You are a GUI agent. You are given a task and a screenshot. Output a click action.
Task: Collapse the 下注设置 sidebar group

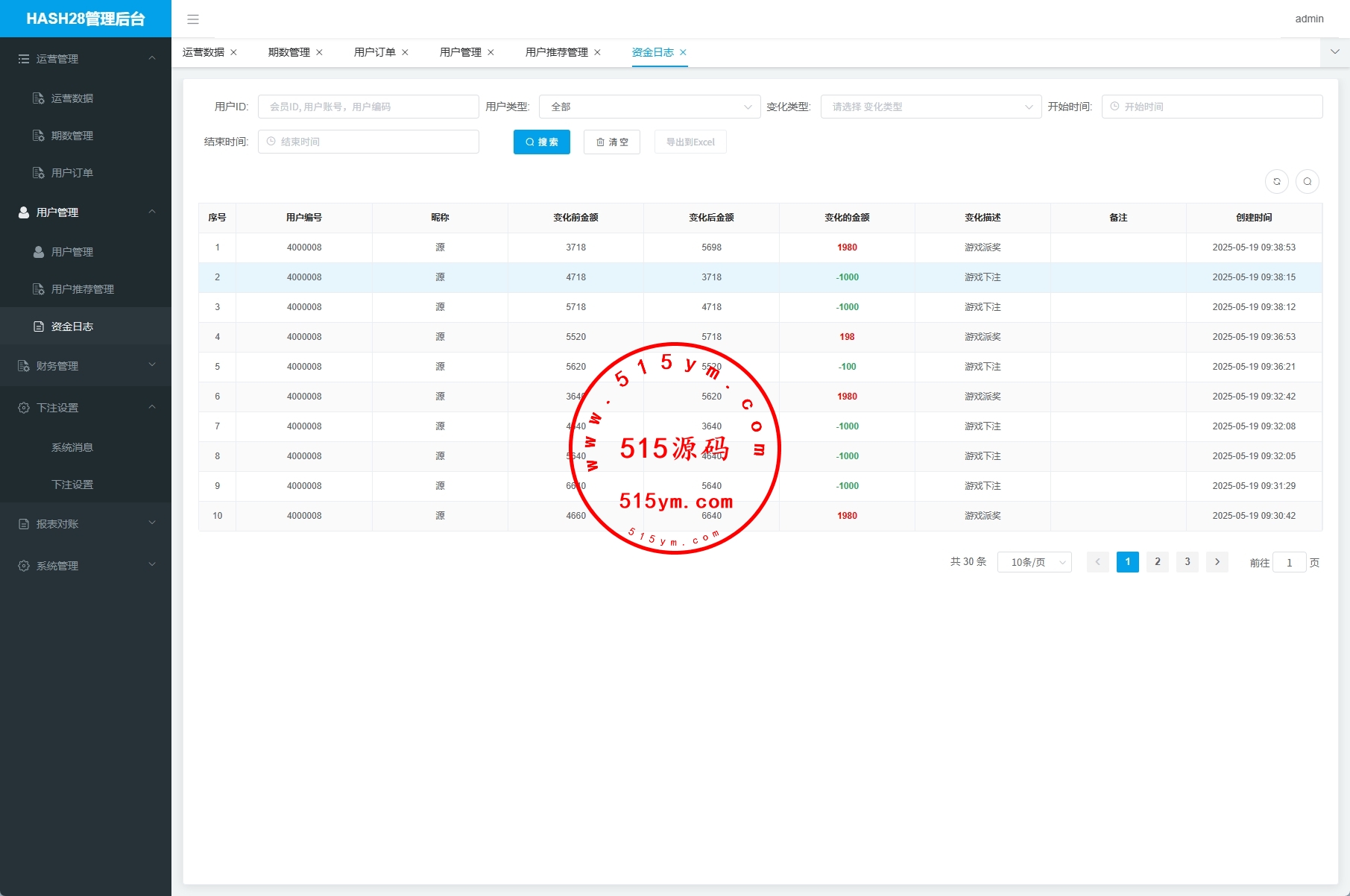tap(85, 408)
